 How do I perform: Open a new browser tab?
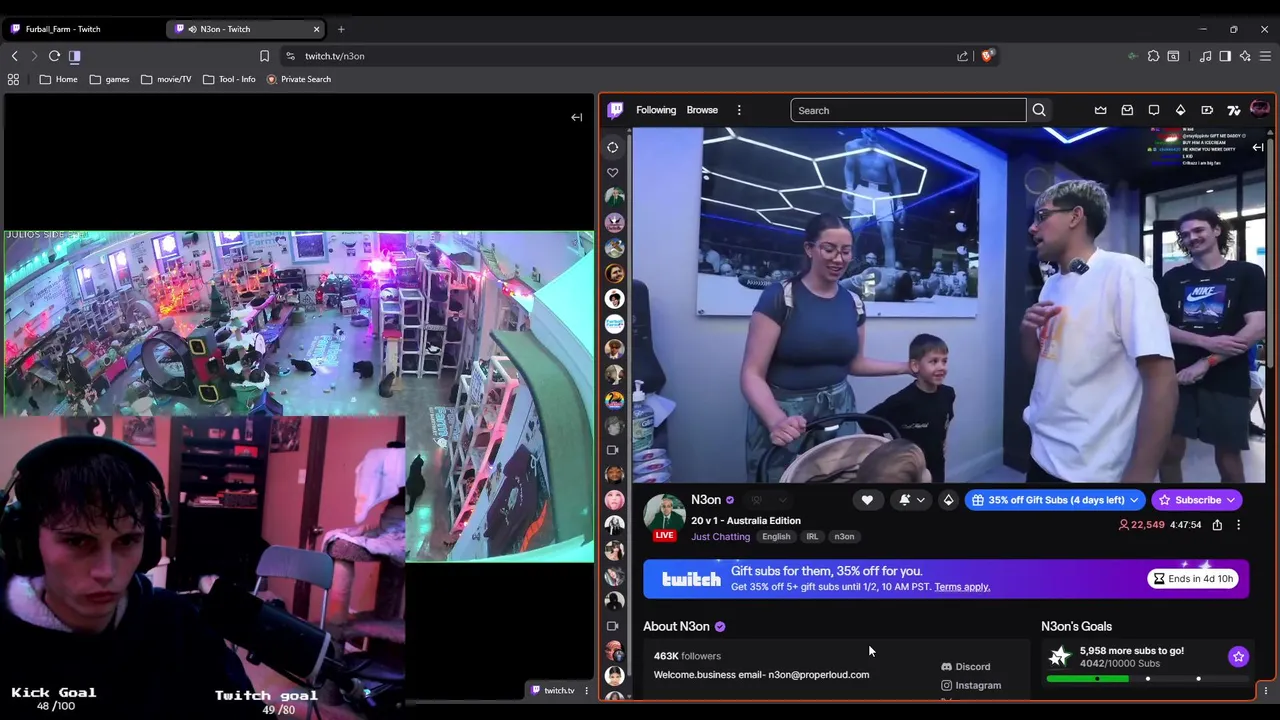click(341, 29)
